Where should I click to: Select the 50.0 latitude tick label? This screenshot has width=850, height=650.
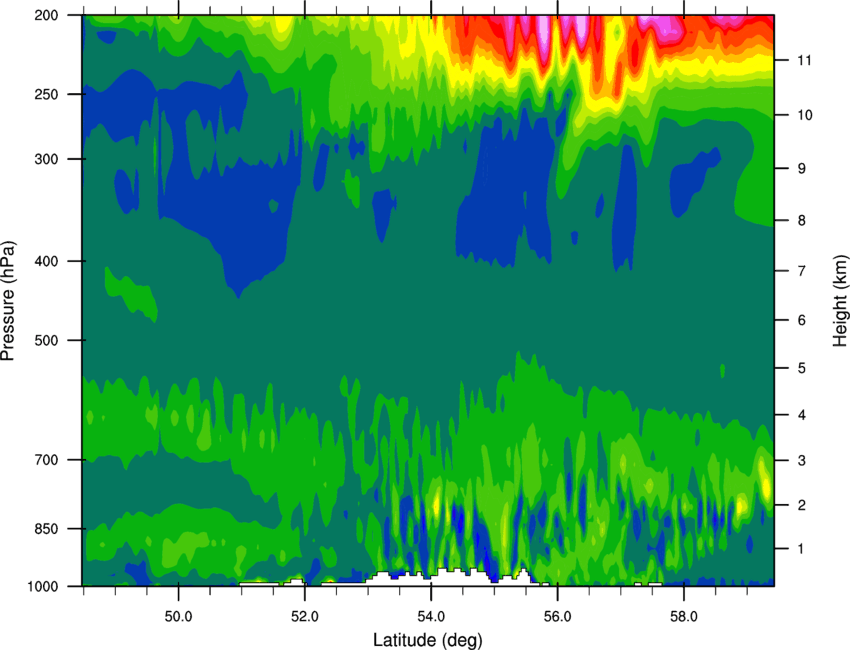(x=178, y=617)
